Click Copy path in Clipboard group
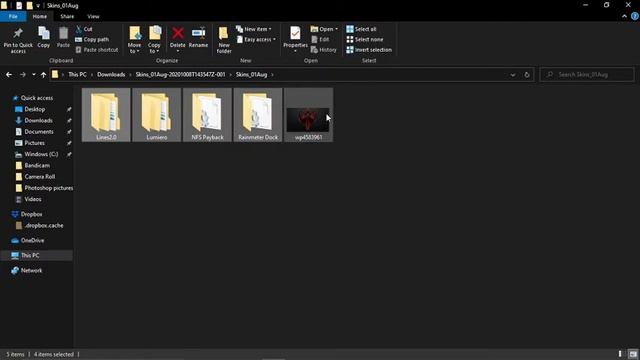The height and width of the screenshot is (360, 640). coord(92,39)
